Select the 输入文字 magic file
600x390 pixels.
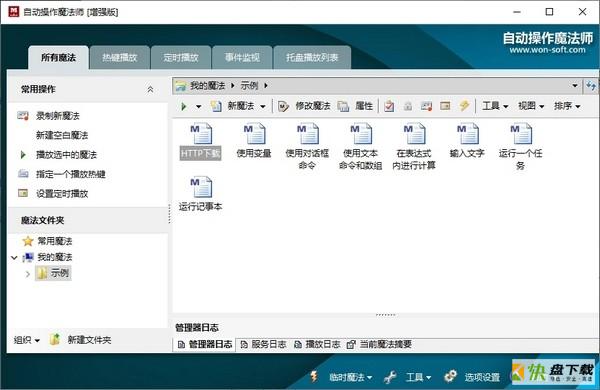(467, 140)
